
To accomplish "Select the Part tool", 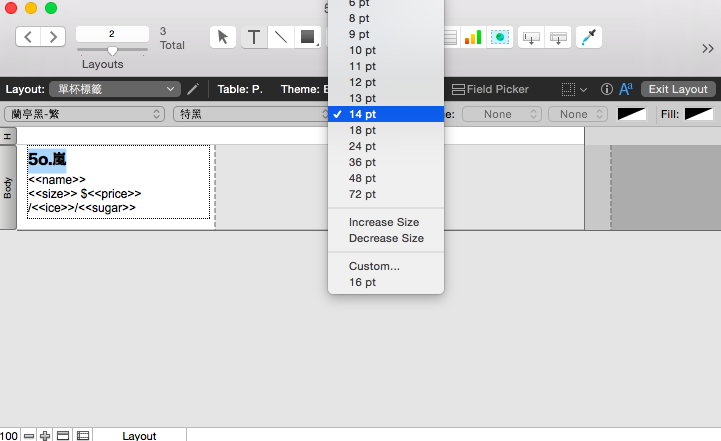I will pyautogui.click(x=558, y=37).
